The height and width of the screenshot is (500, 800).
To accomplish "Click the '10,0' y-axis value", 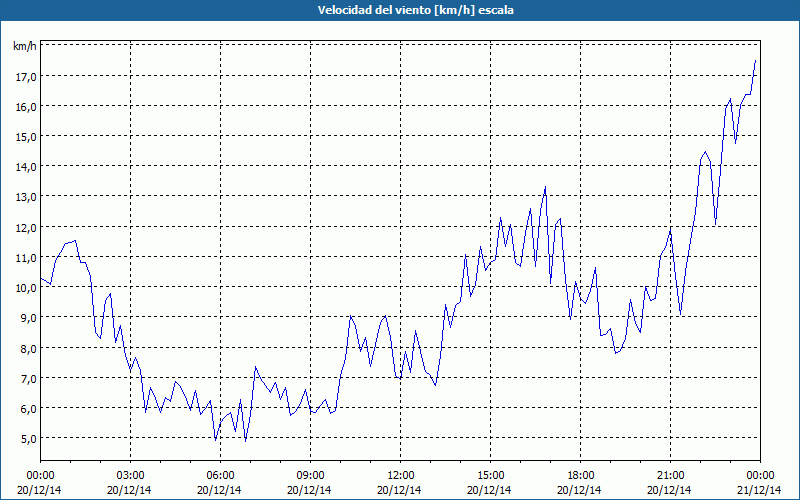I will click(26, 288).
